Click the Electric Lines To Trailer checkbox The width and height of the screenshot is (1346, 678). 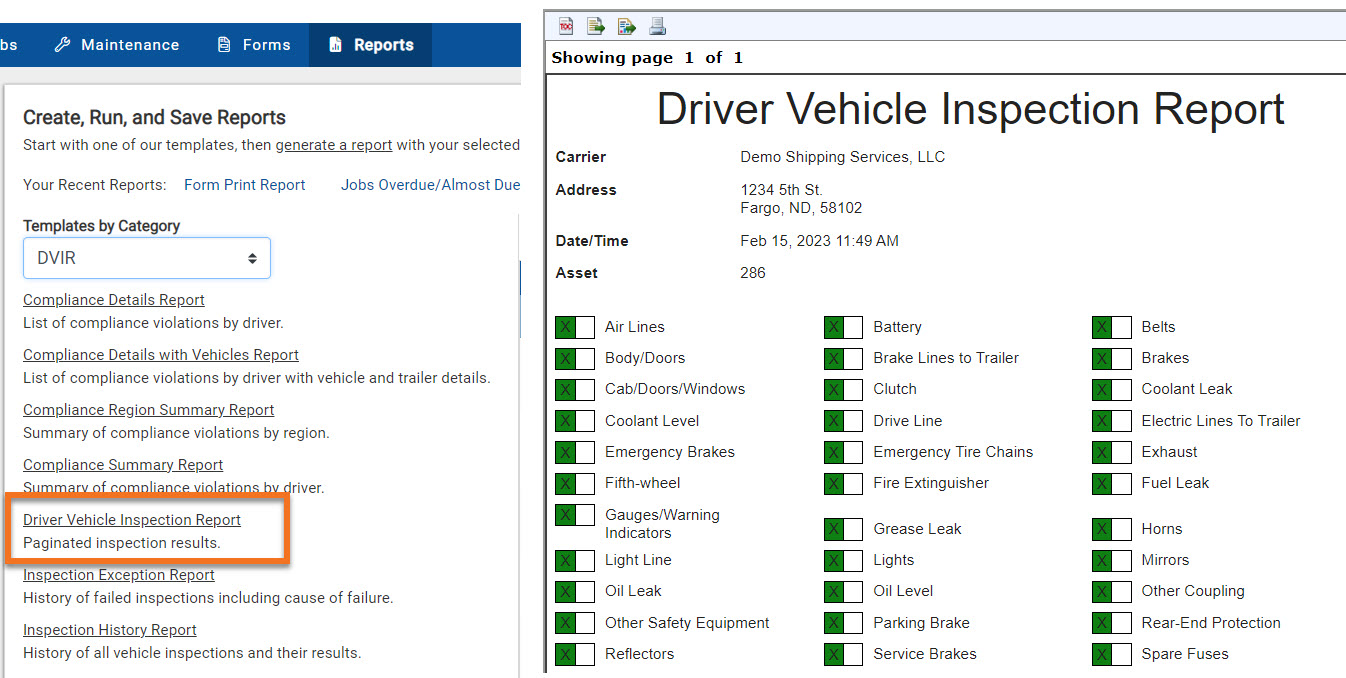(x=1112, y=421)
